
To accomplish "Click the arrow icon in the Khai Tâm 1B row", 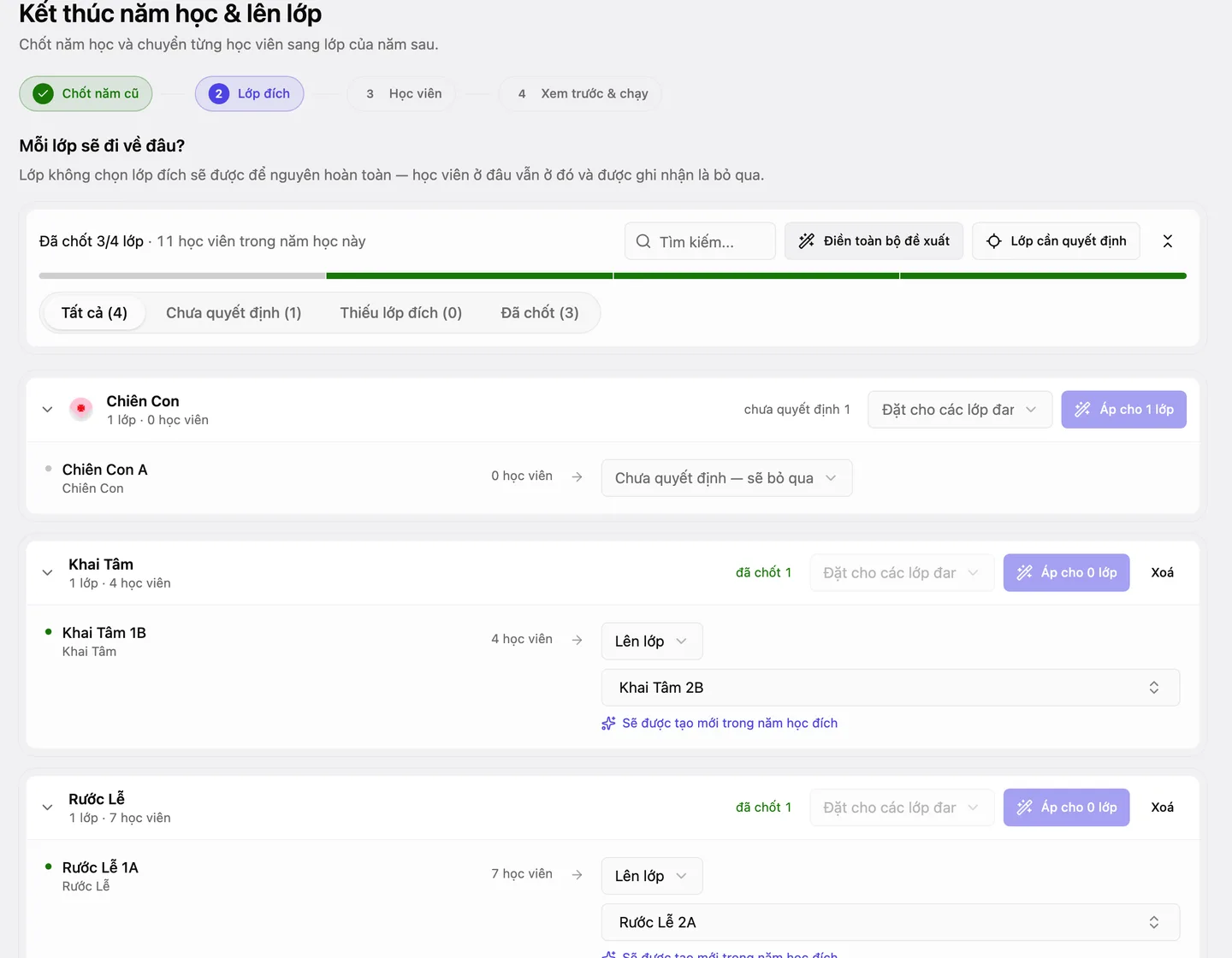I will tap(577, 640).
